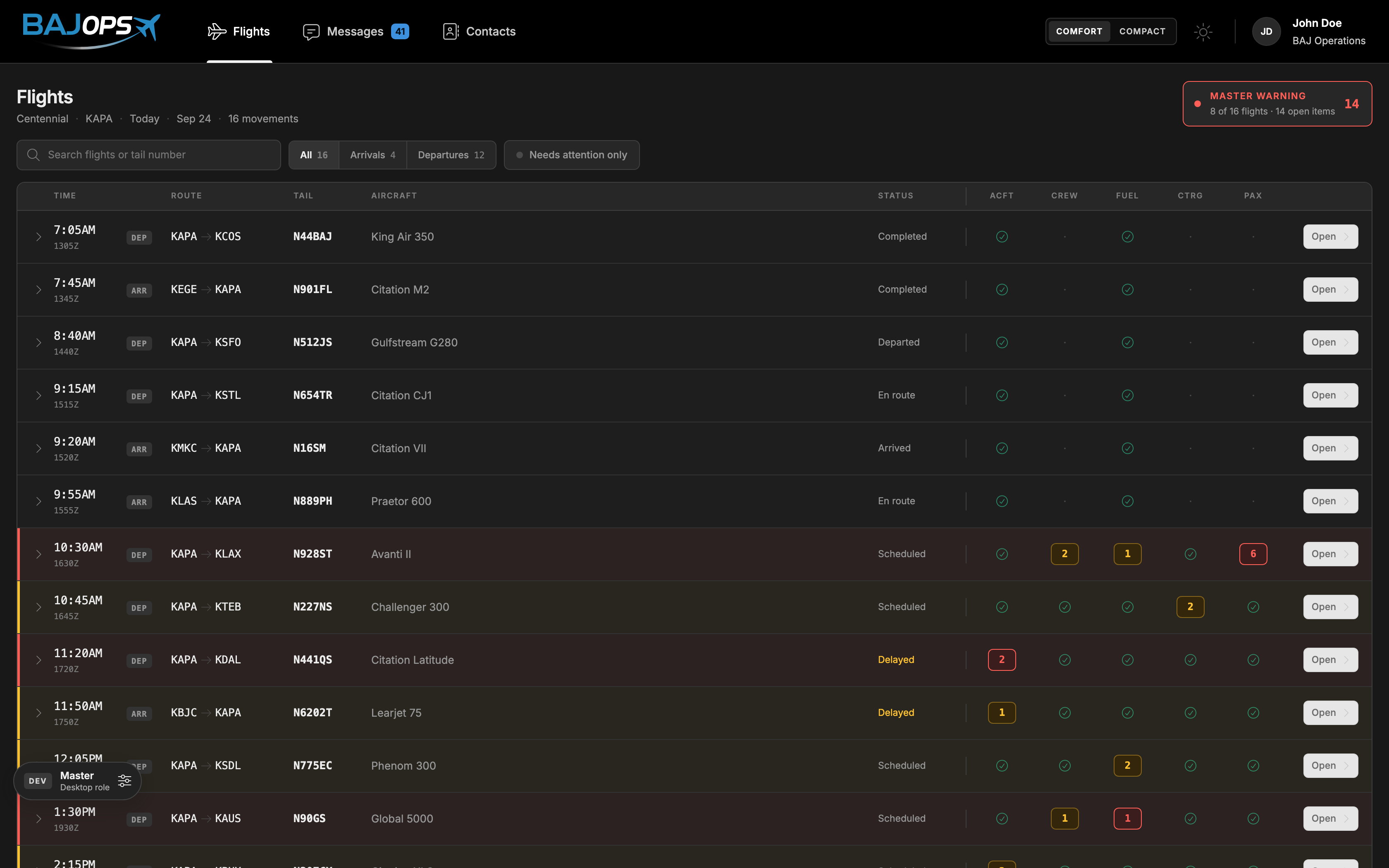Expand the 8:40AM N512JS row
Image resolution: width=1389 pixels, height=868 pixels.
38,342
